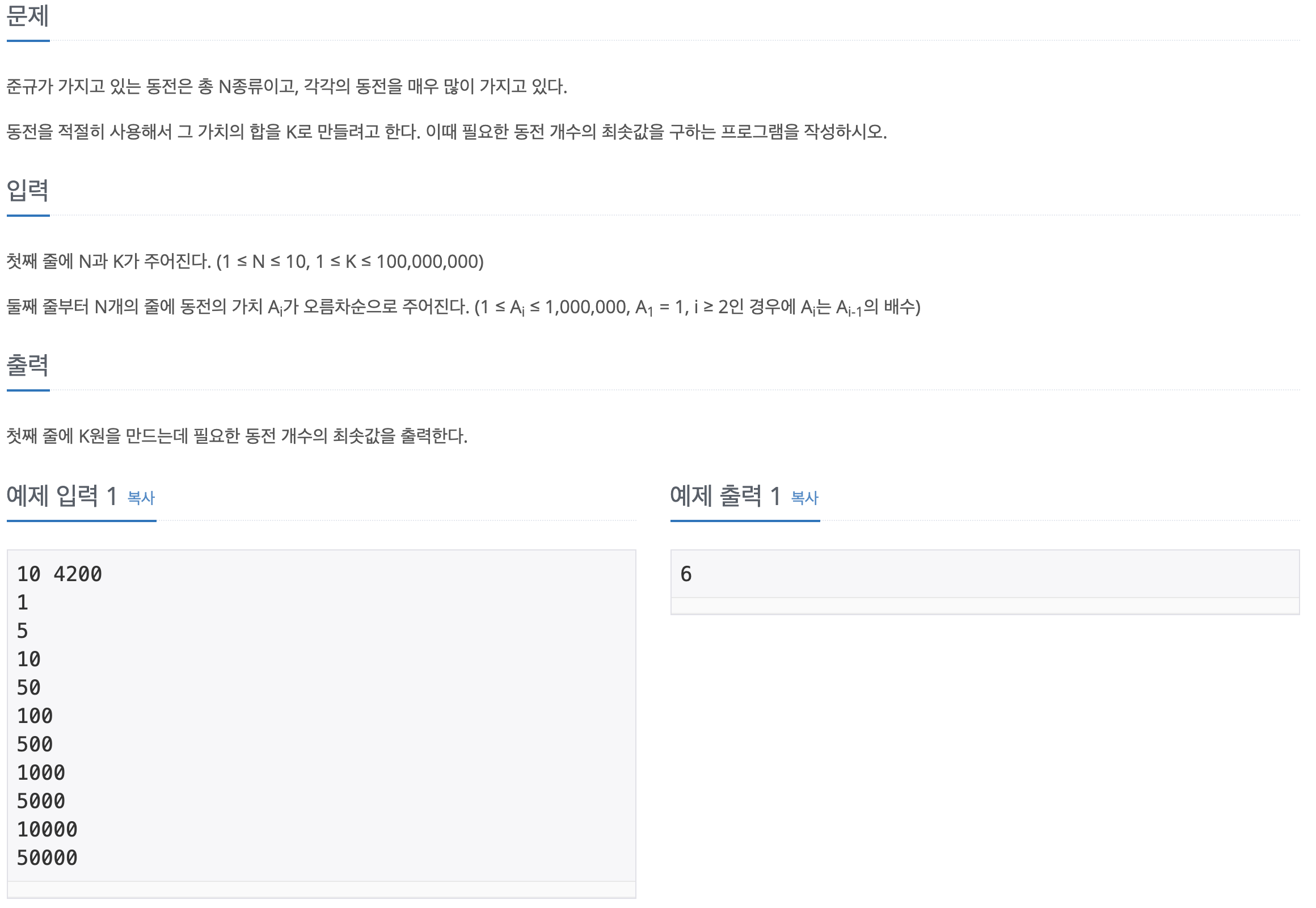The image size is (1316, 908).
Task: Click the 문제 section heading
Action: point(27,16)
